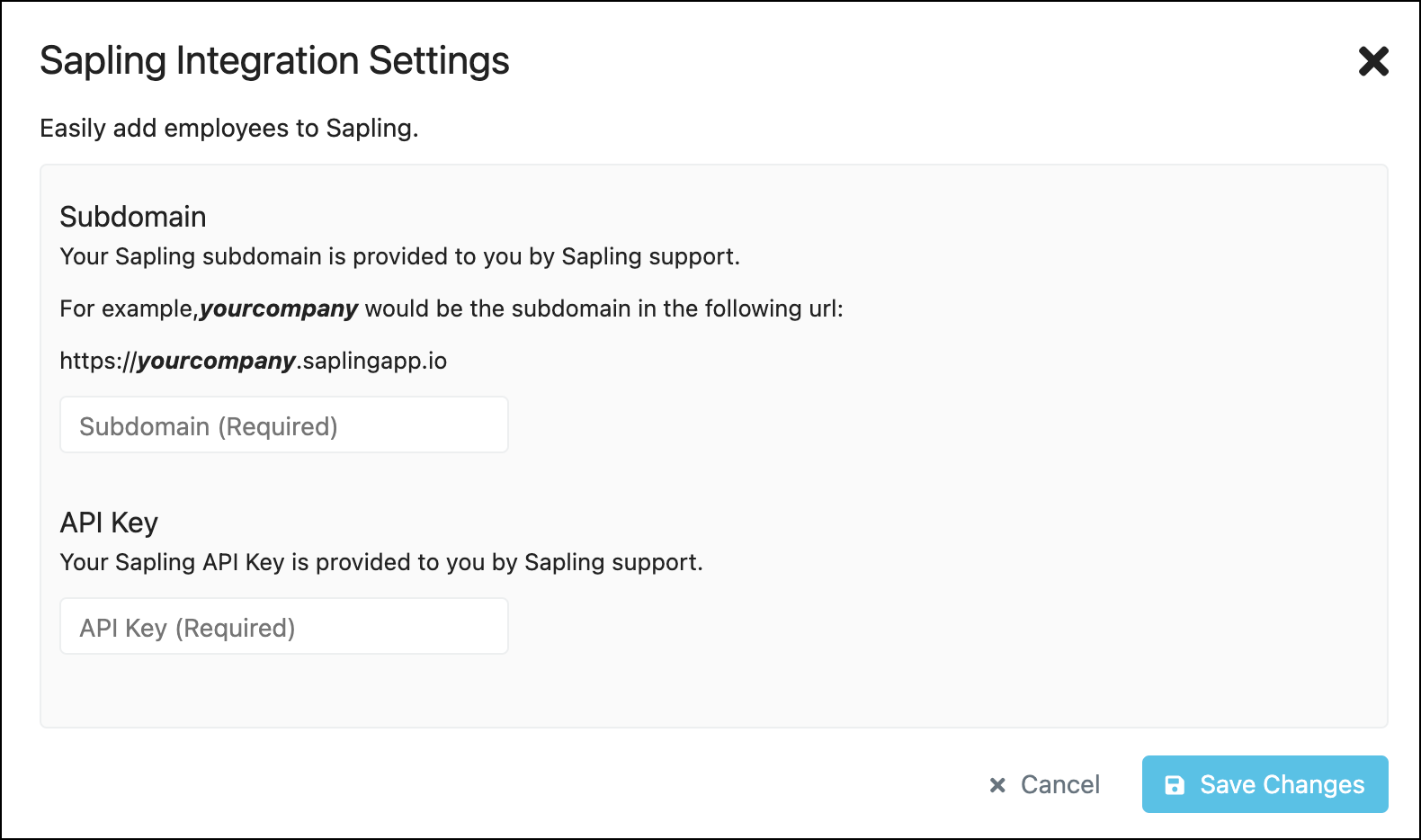Click 'Your Sapling API Key is provided' description
This screenshot has width=1421, height=840.
(381, 562)
